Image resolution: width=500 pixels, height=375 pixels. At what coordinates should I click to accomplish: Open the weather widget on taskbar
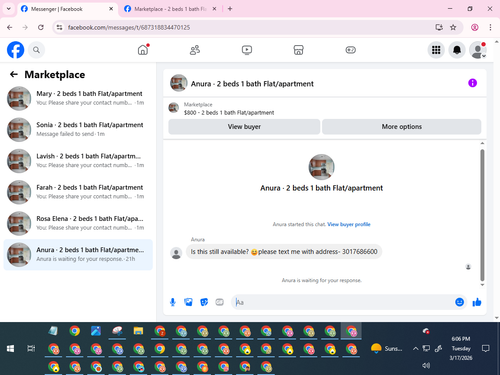tap(386, 349)
